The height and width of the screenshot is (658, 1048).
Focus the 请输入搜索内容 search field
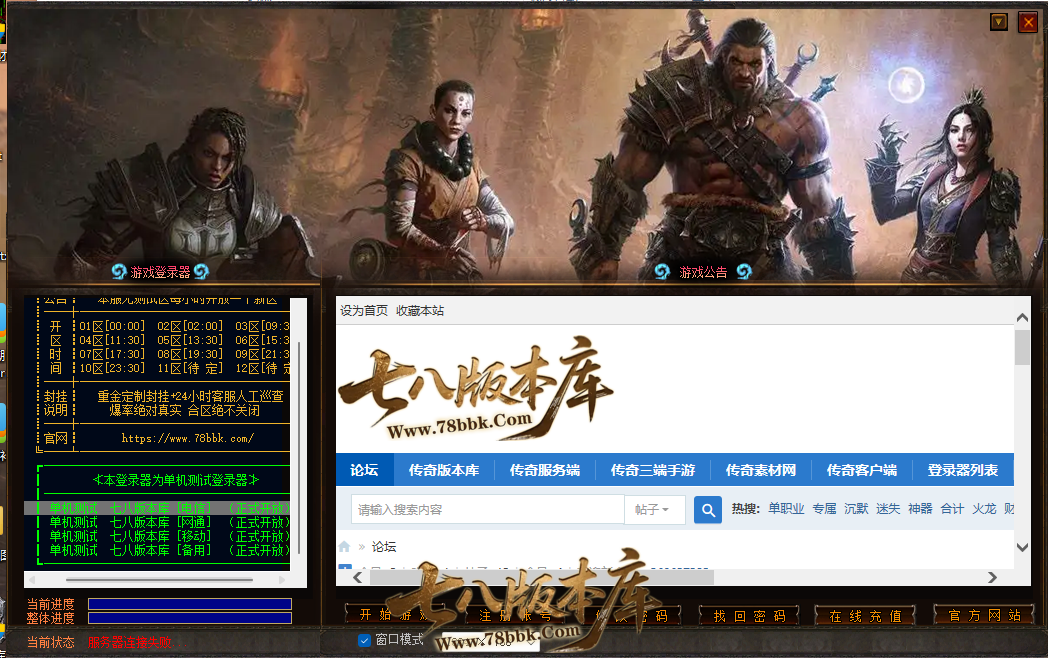pyautogui.click(x=488, y=510)
